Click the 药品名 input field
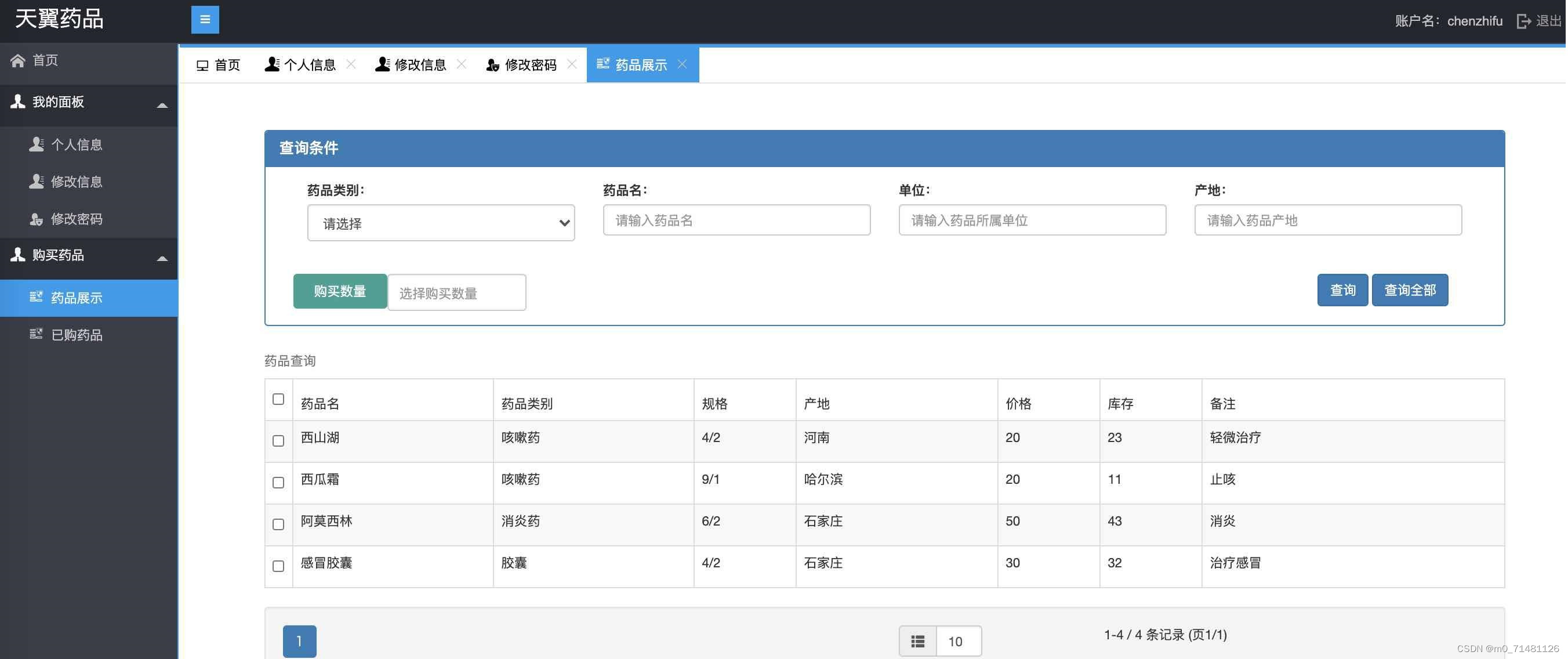Viewport: 1568px width, 659px height. point(736,220)
